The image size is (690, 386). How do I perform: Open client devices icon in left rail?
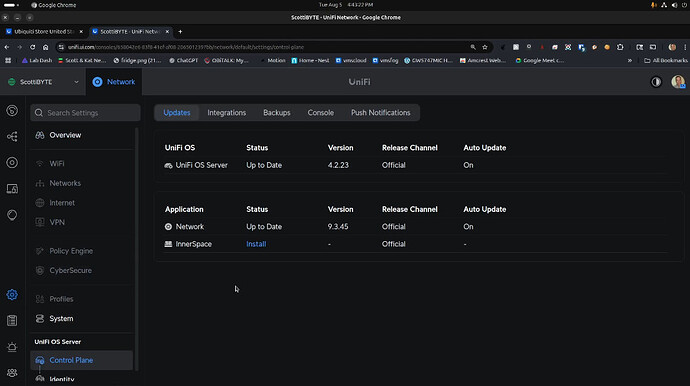12,189
